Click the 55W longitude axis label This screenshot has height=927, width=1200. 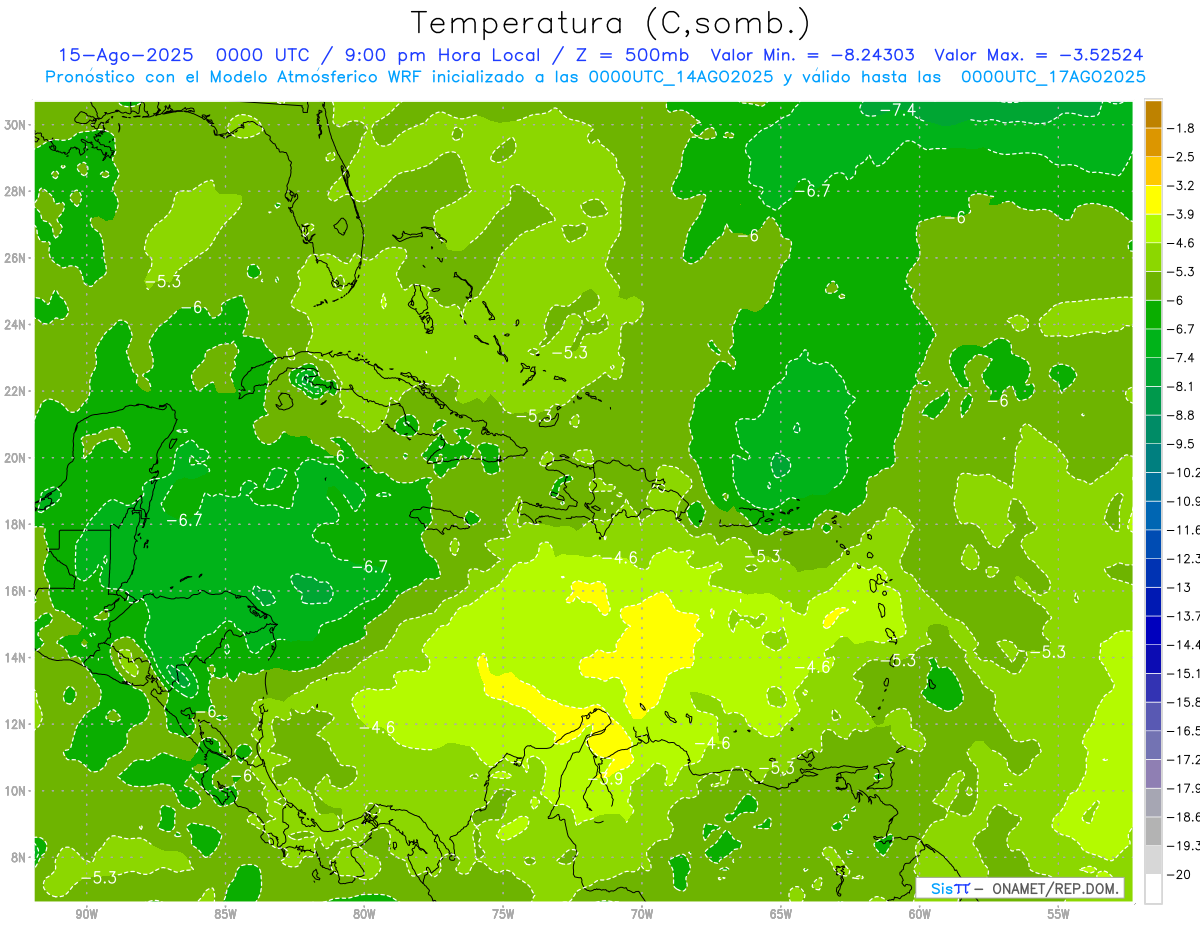(x=1059, y=914)
